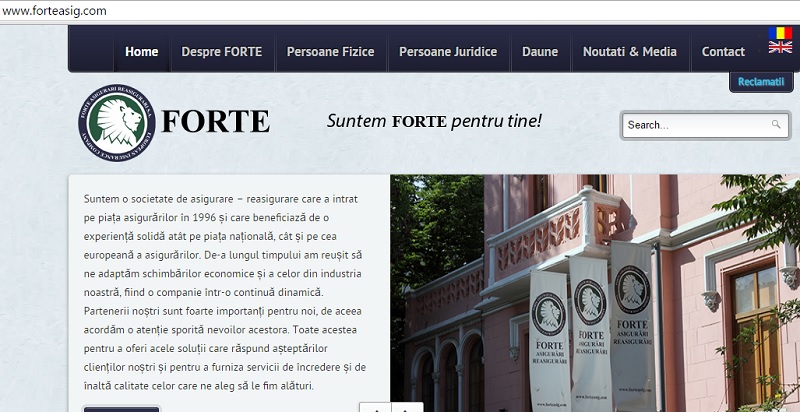Open the Persoane Fizice menu
The image size is (800, 412).
pos(331,52)
